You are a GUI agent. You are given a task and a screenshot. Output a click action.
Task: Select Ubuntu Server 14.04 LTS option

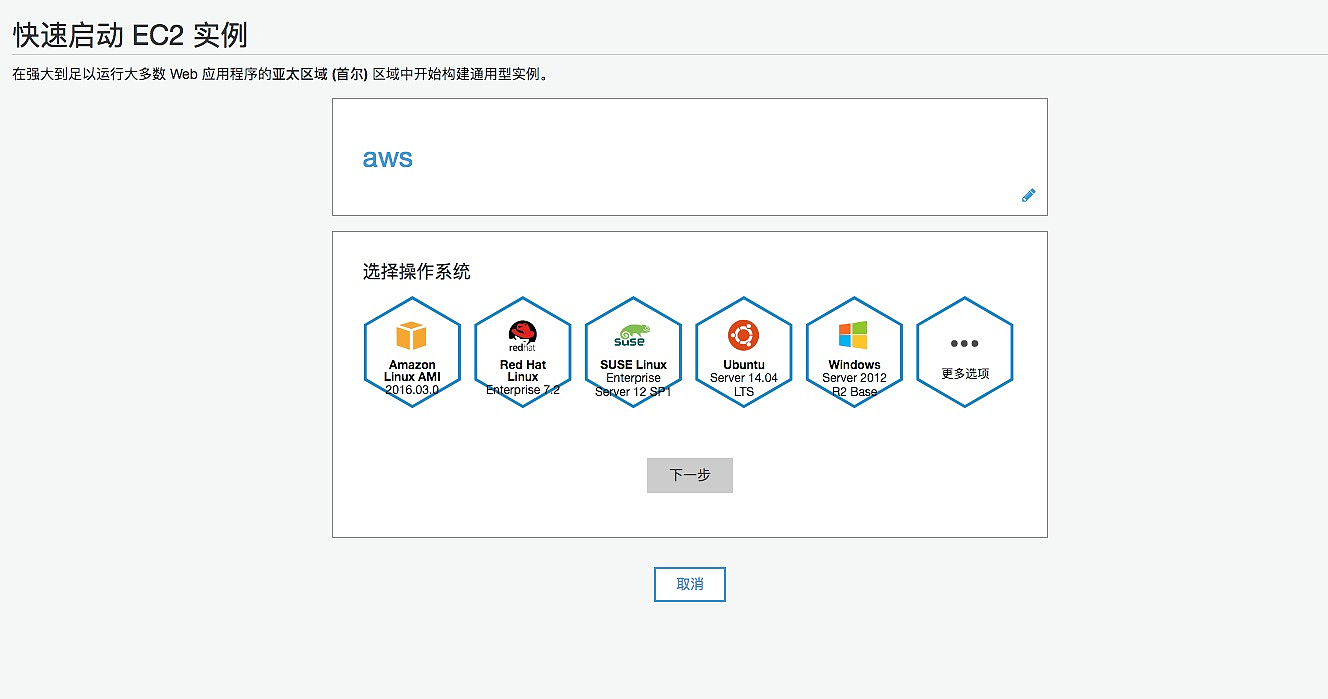tap(743, 352)
